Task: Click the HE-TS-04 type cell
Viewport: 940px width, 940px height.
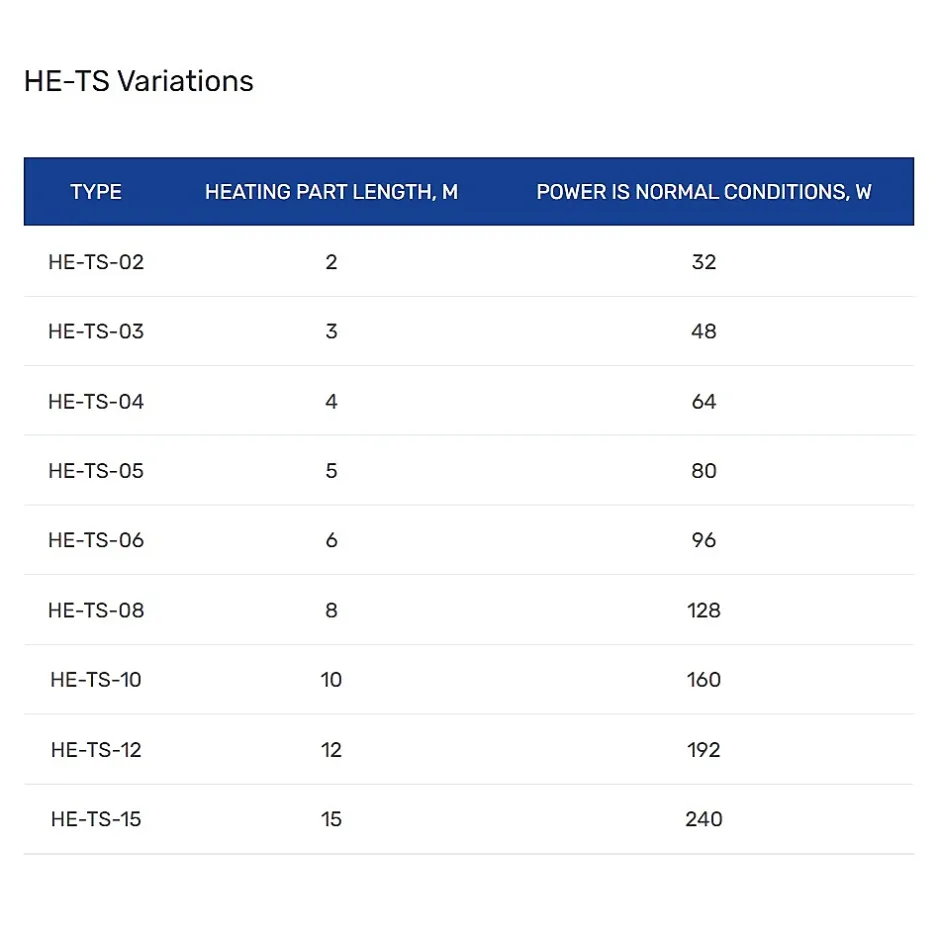Action: pyautogui.click(x=96, y=401)
